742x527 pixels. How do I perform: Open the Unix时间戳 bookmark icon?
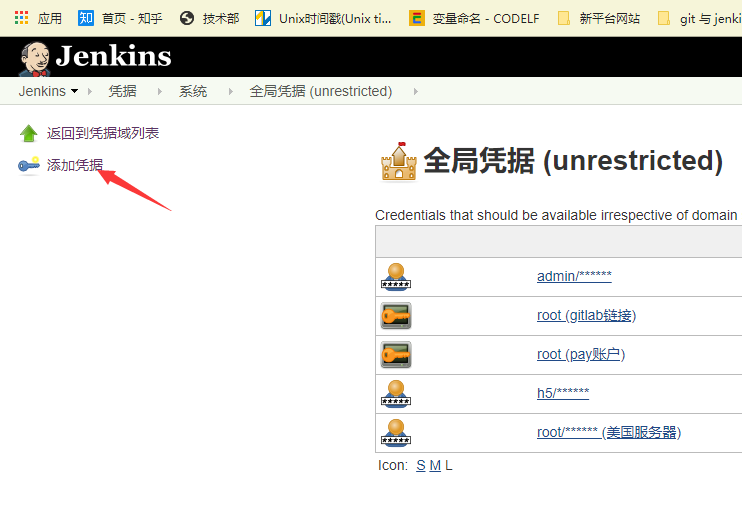(263, 18)
